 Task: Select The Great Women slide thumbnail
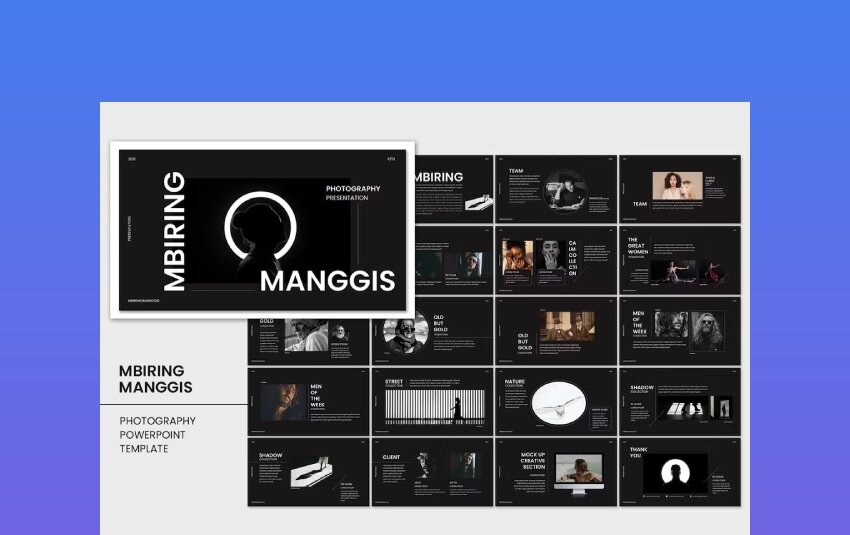click(679, 259)
